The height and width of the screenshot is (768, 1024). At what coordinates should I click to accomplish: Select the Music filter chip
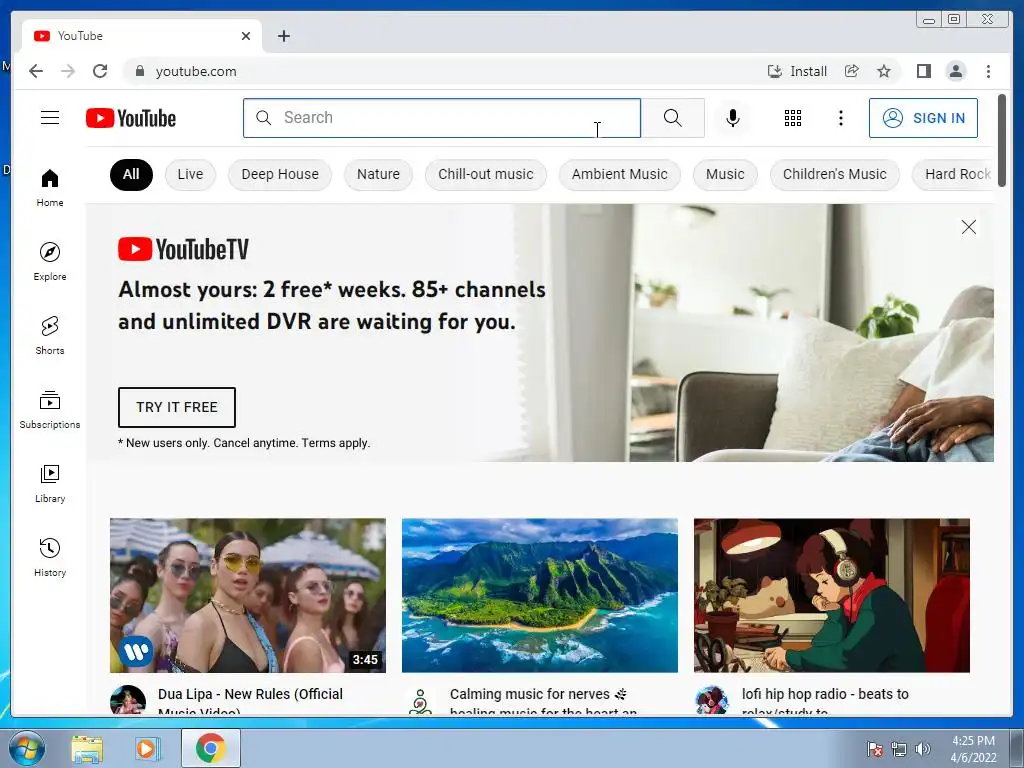pos(725,174)
